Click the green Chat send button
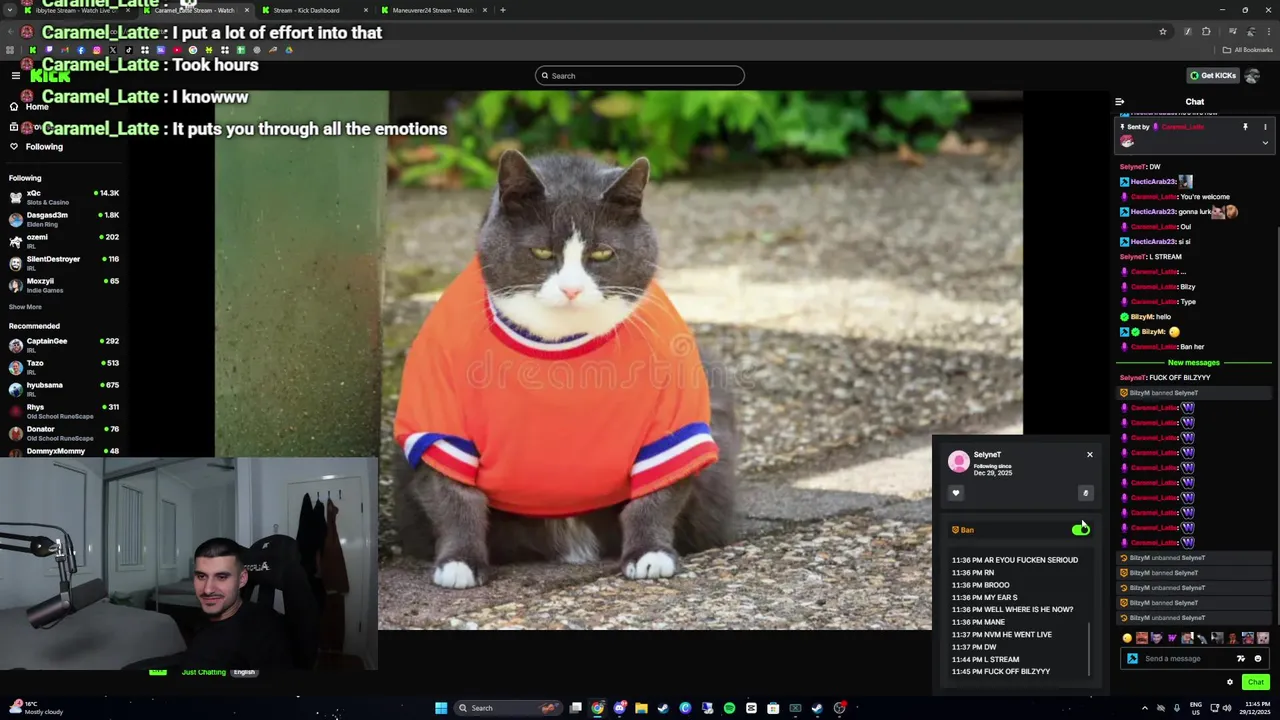 [x=1256, y=682]
